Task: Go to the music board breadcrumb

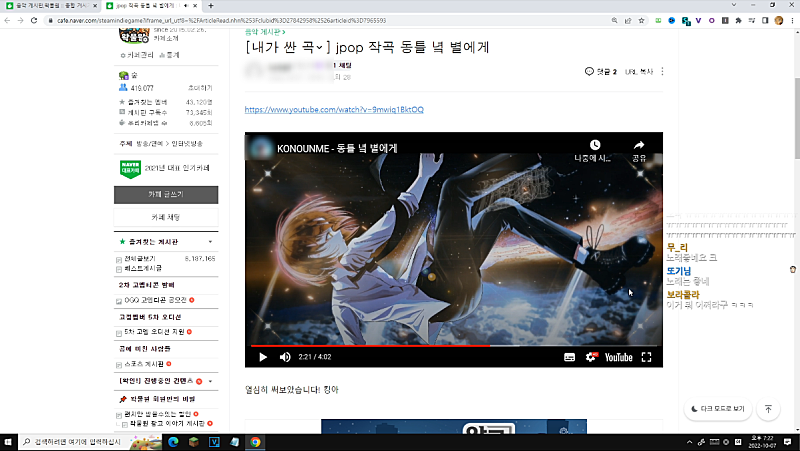Action: tap(265, 32)
